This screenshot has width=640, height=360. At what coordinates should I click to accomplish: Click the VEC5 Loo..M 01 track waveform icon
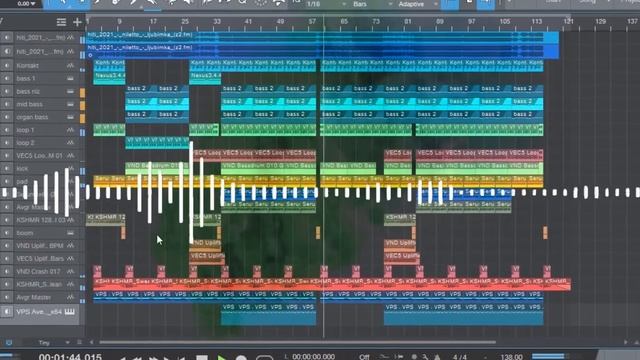click(x=71, y=156)
